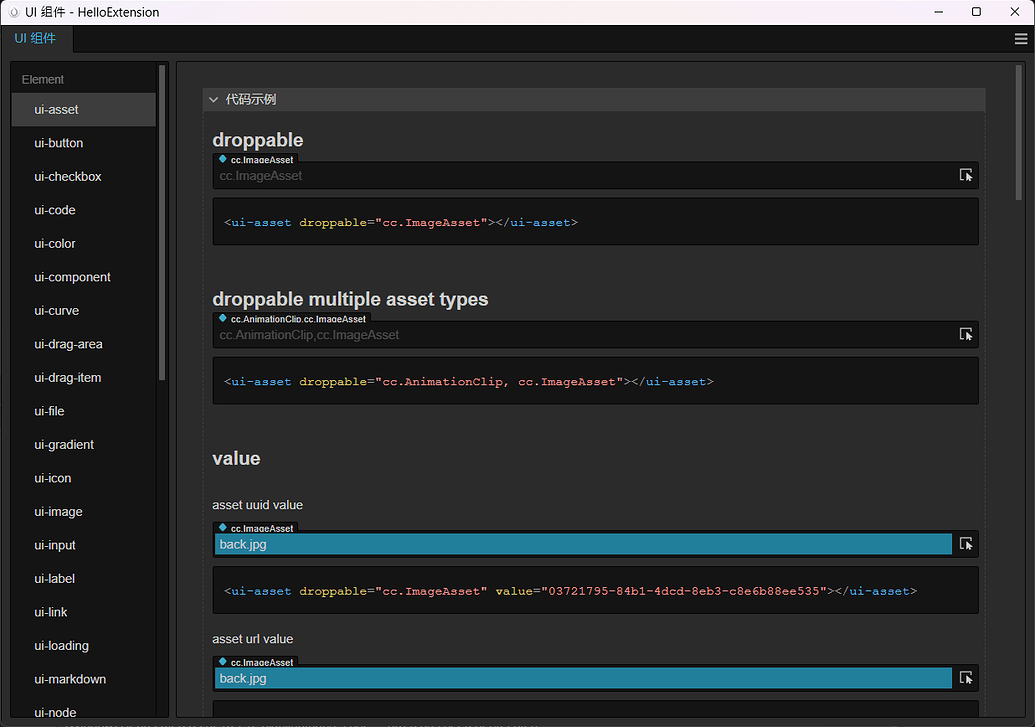
Task: Click the main content panel vertical scrollbar
Action: (1018, 130)
